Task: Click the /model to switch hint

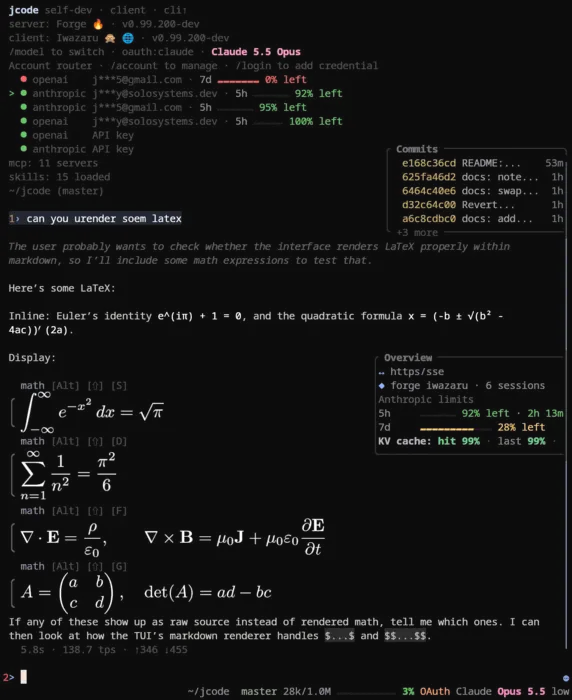Action: coord(56,52)
